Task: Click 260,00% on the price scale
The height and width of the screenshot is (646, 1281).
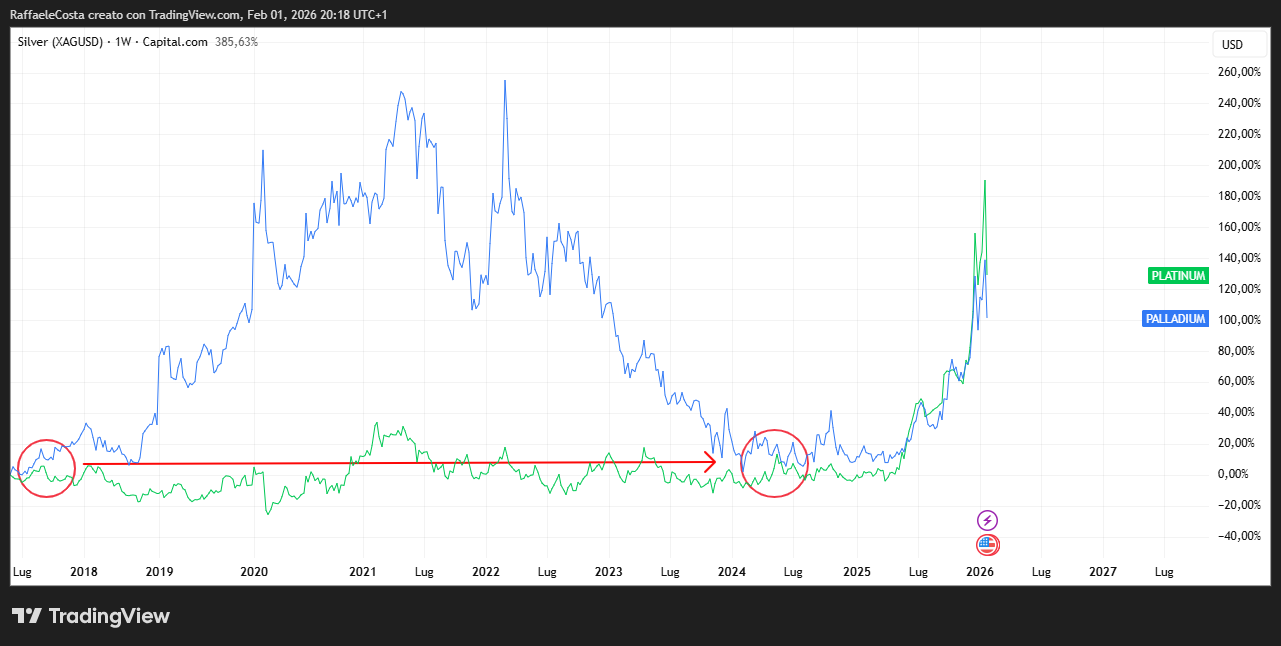Action: 1238,72
